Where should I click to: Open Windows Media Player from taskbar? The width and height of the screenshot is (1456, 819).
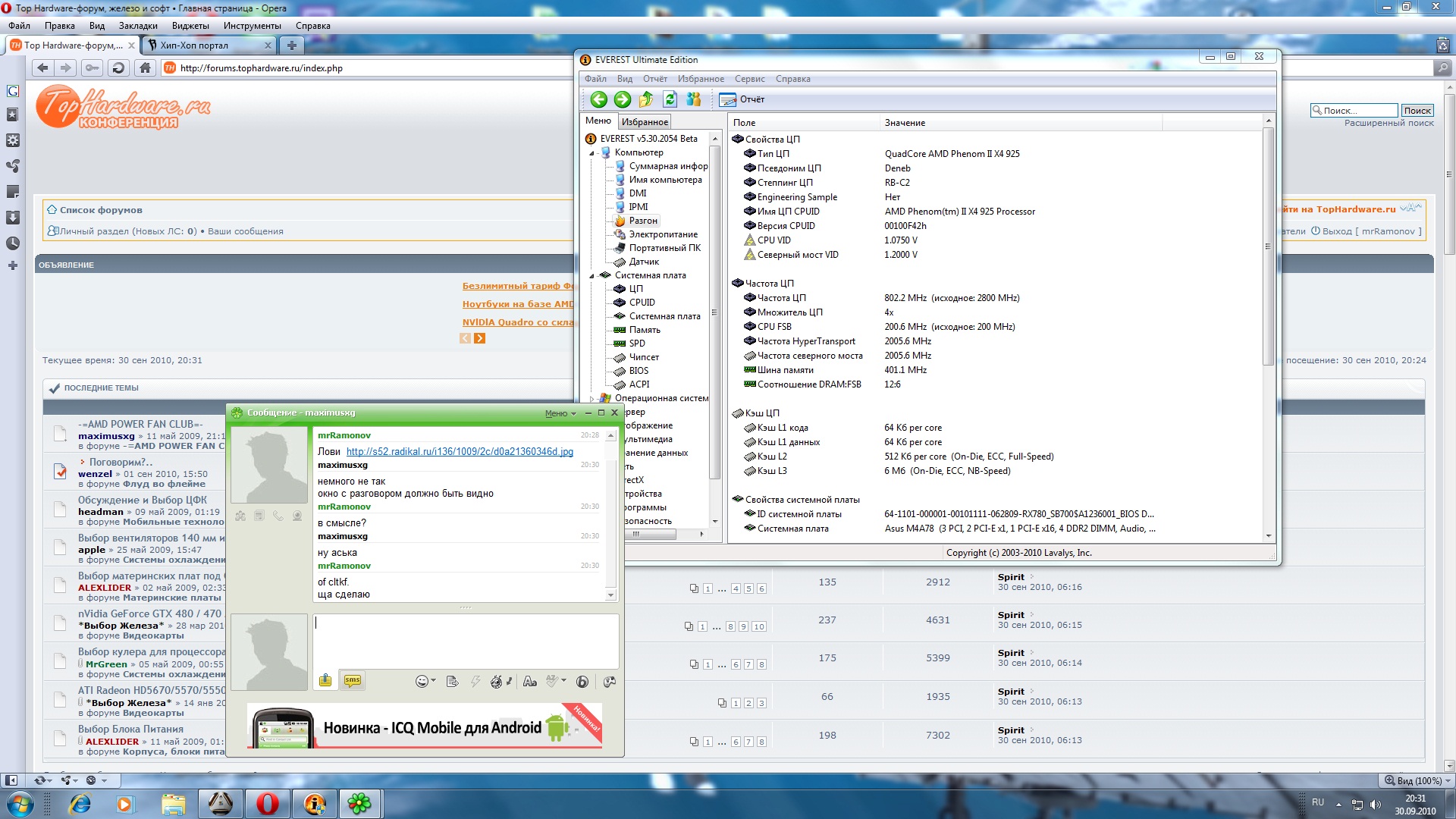click(124, 804)
